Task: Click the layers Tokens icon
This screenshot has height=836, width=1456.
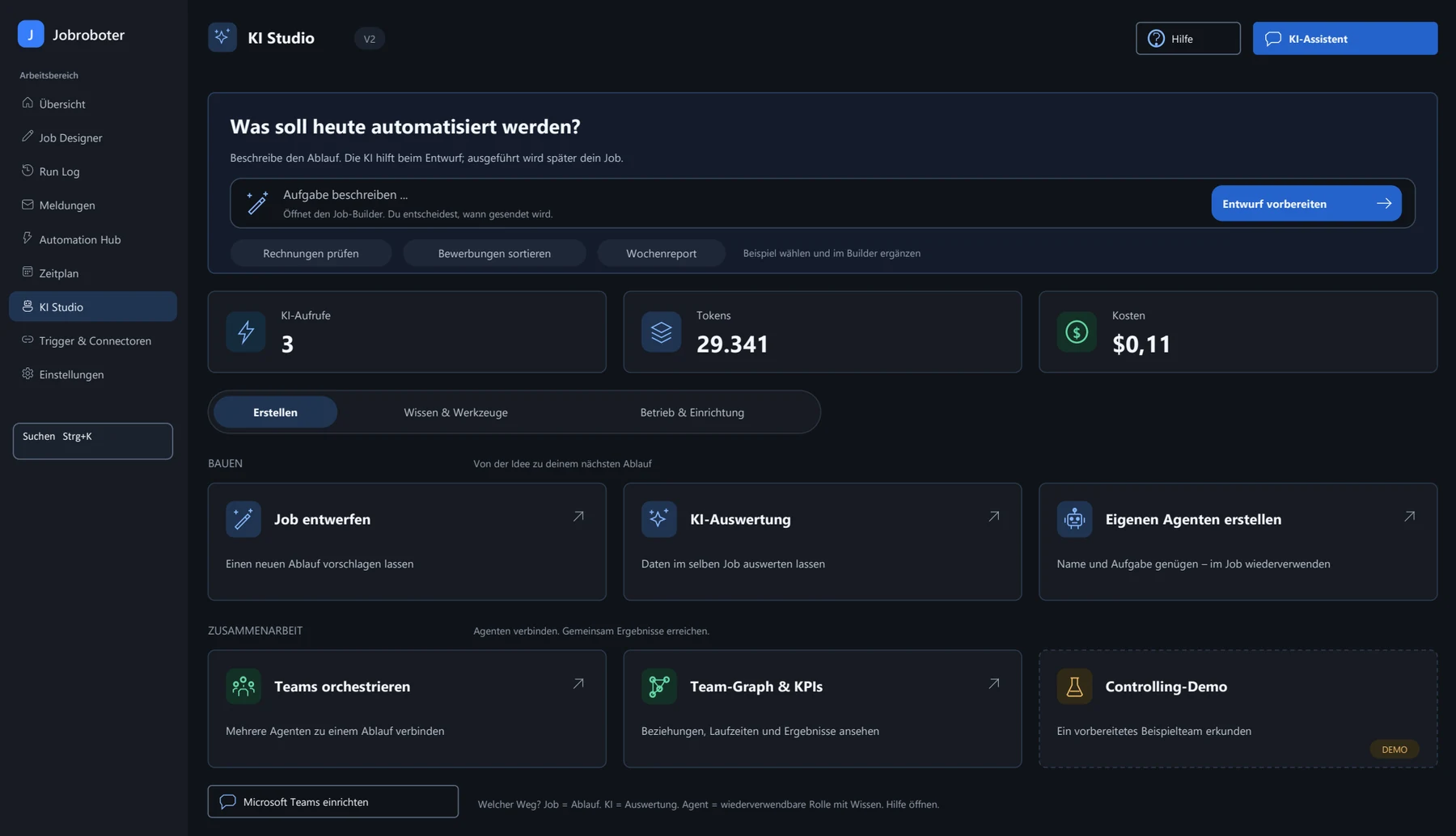Action: click(661, 331)
